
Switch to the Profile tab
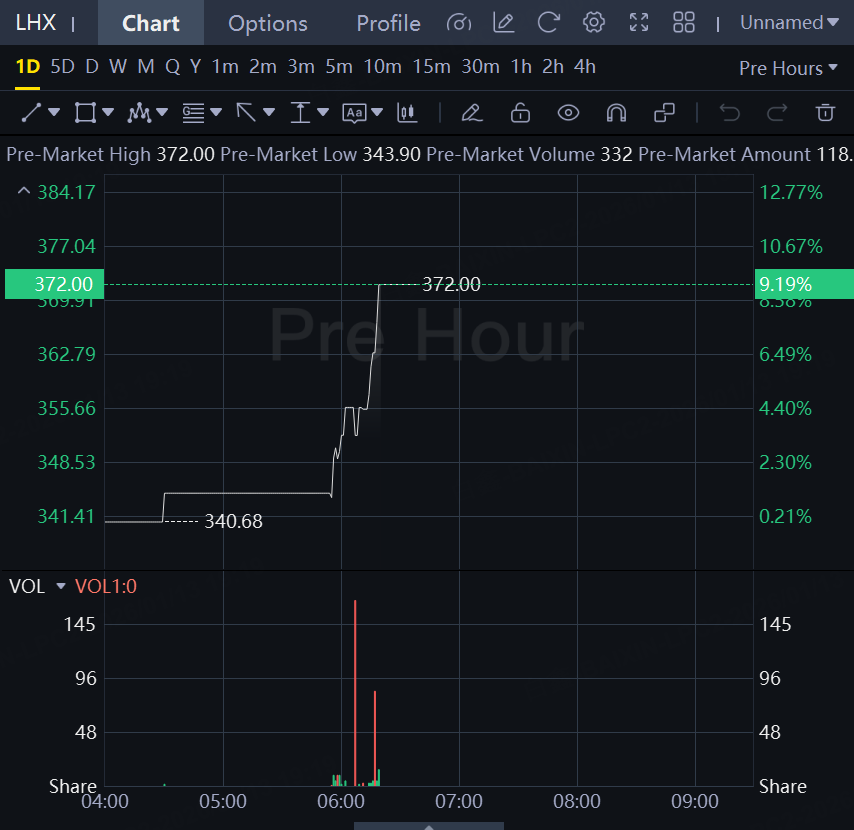[x=388, y=23]
